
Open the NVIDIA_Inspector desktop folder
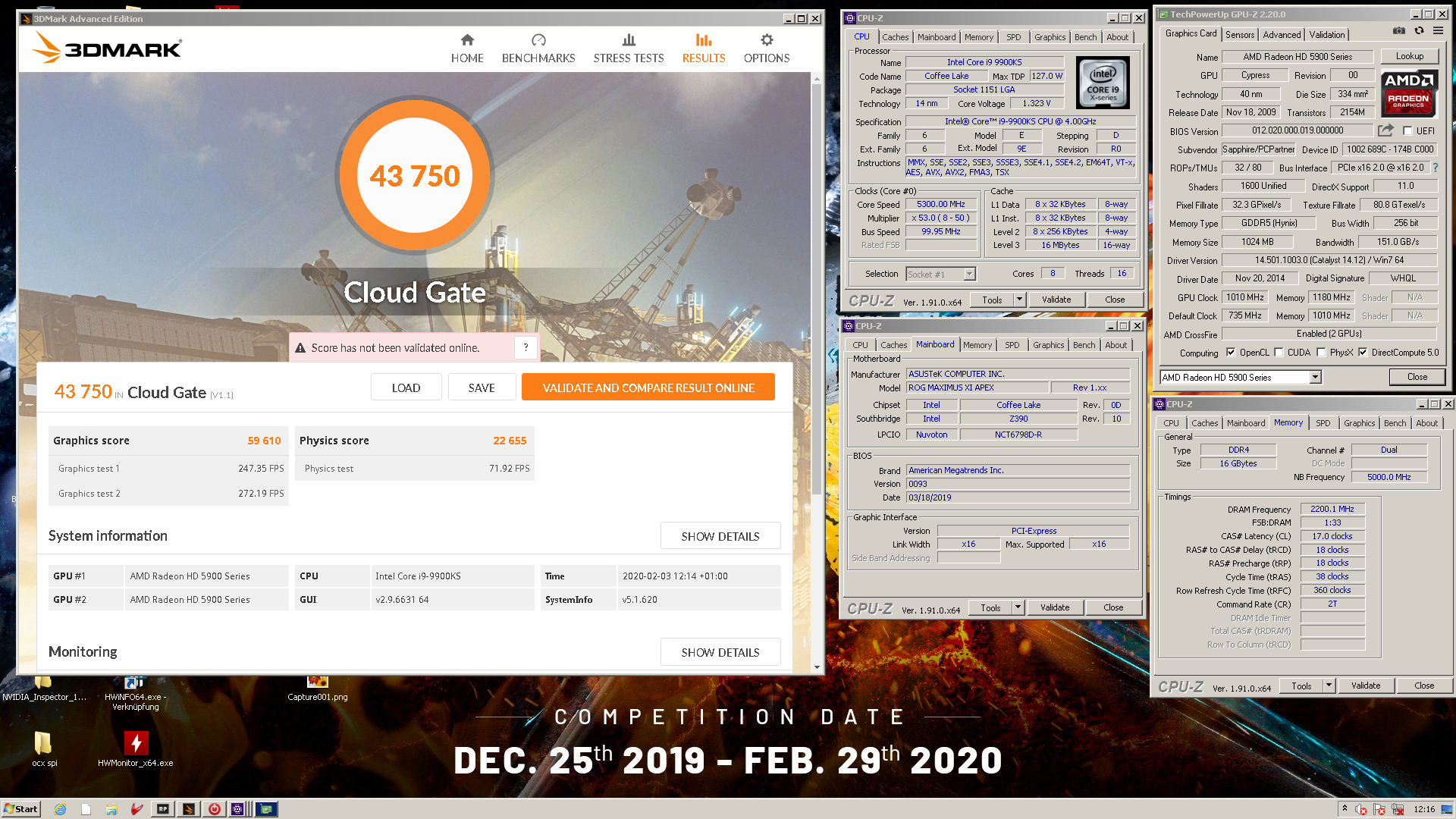click(44, 689)
